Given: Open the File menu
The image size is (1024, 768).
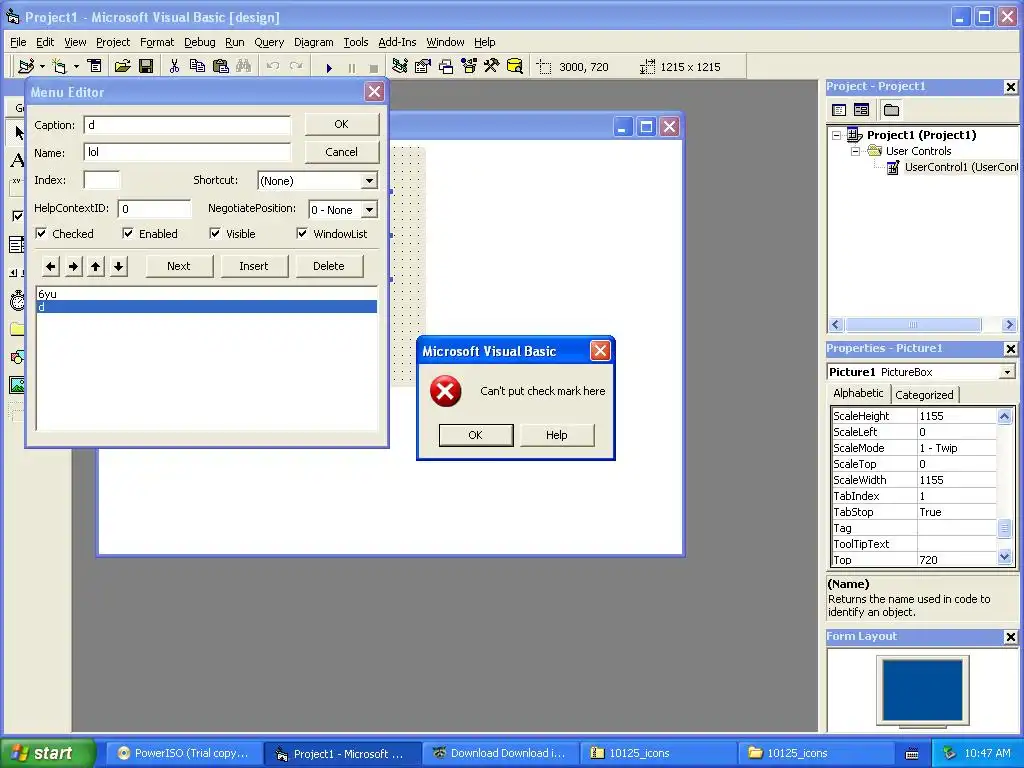Looking at the screenshot, I should [18, 42].
